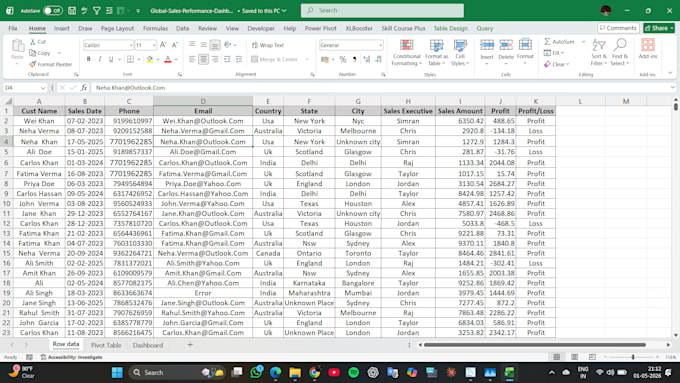Open the Clear dropdown
This screenshot has height=383, width=680.
[x=556, y=64]
